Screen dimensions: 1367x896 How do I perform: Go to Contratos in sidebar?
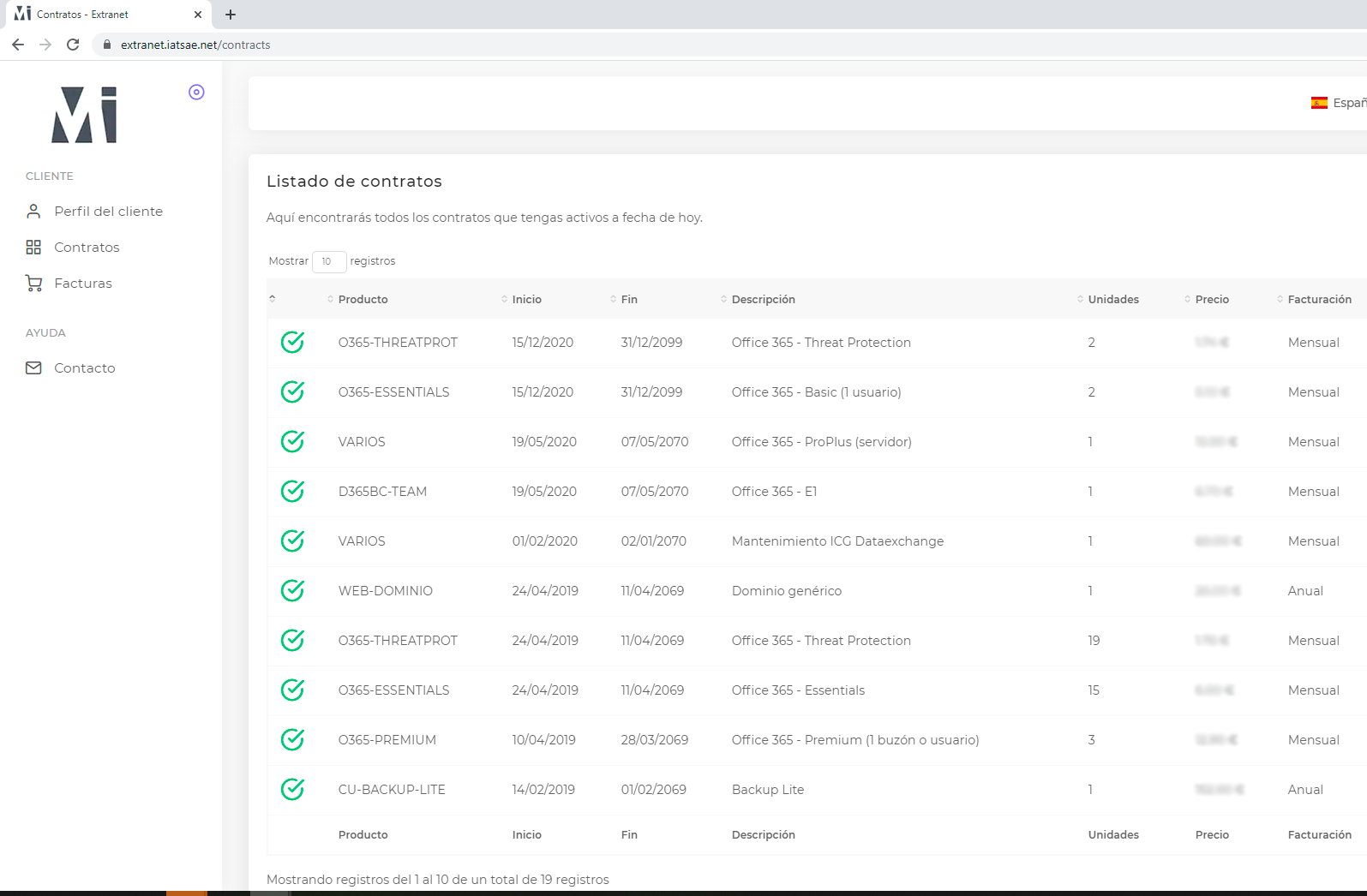point(87,248)
